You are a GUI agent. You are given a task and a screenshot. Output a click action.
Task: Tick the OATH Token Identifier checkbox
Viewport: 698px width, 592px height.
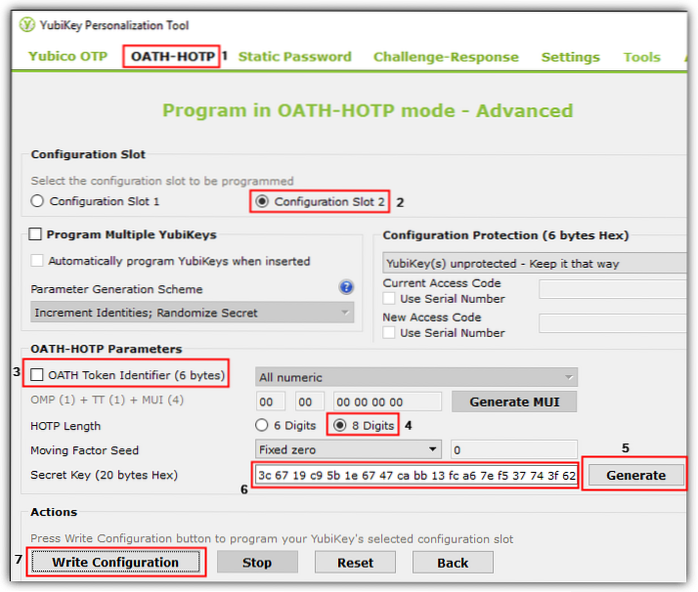38,375
